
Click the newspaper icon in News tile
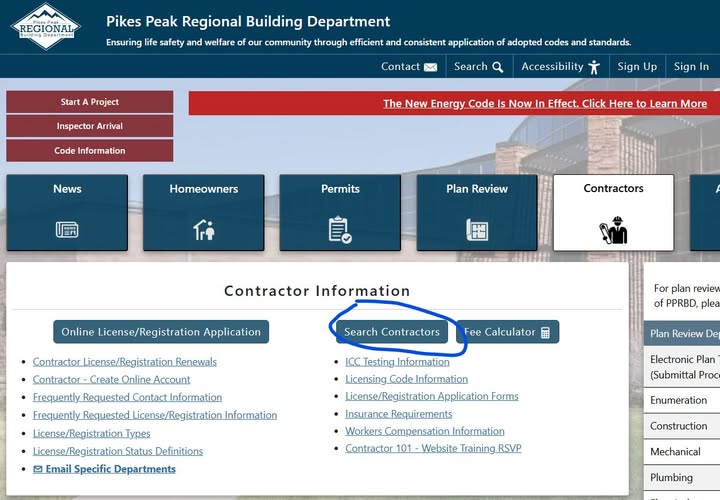[x=67, y=229]
